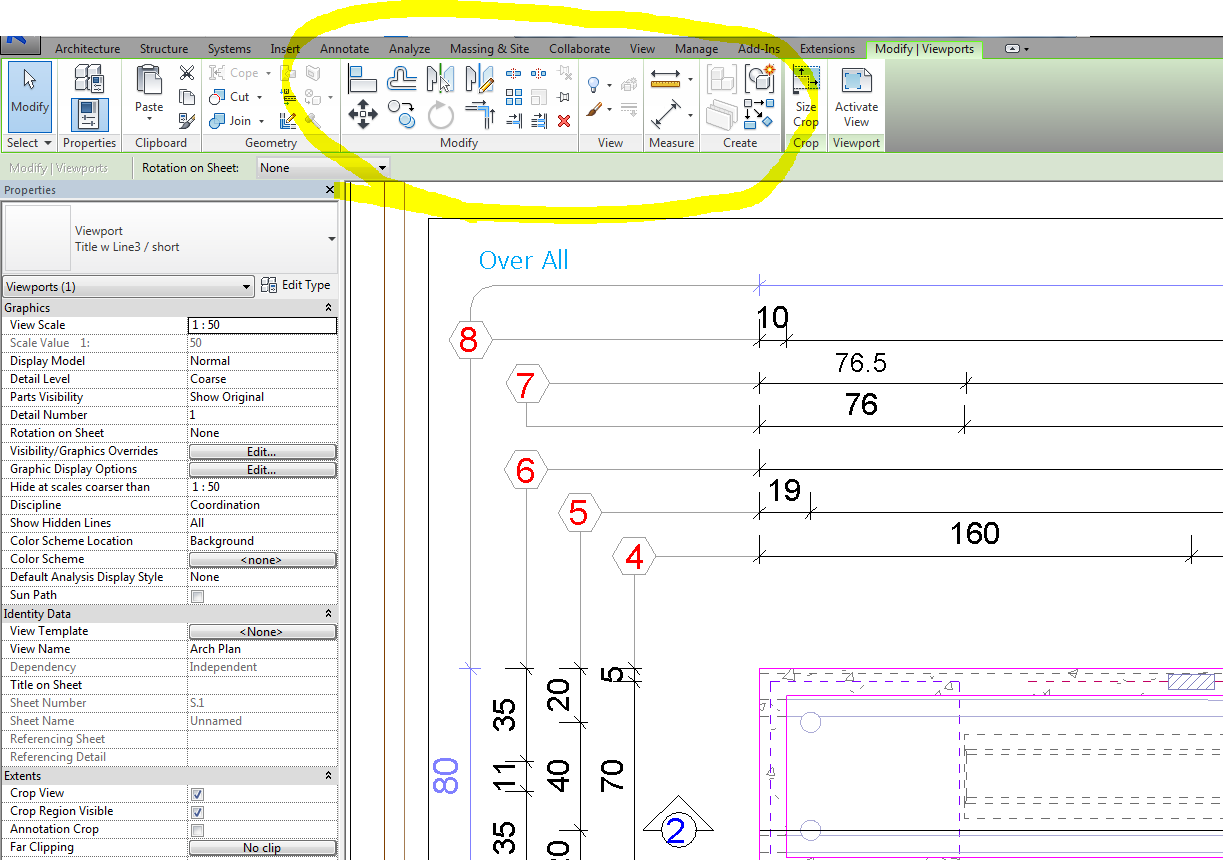Screen dimensions: 1223x860
Task: Open the Viewports (1) type selector dropdown
Action: click(x=247, y=286)
